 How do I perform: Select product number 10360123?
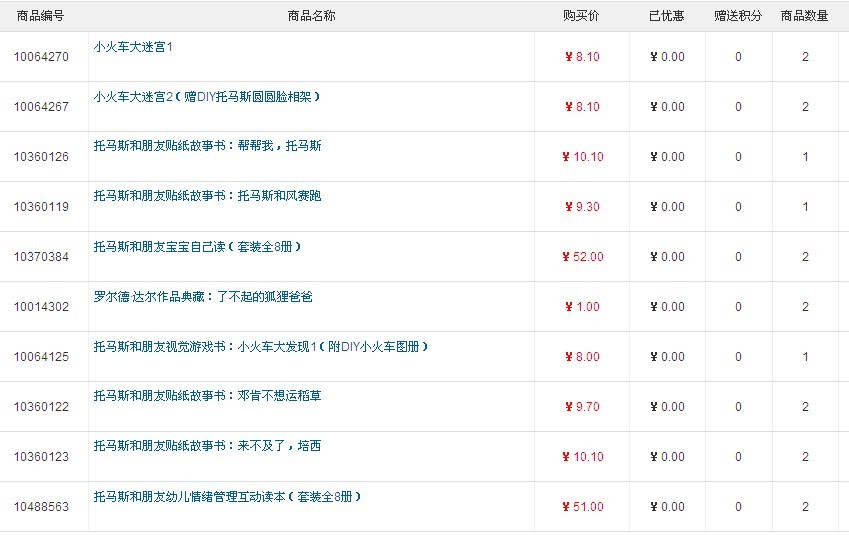click(x=41, y=457)
